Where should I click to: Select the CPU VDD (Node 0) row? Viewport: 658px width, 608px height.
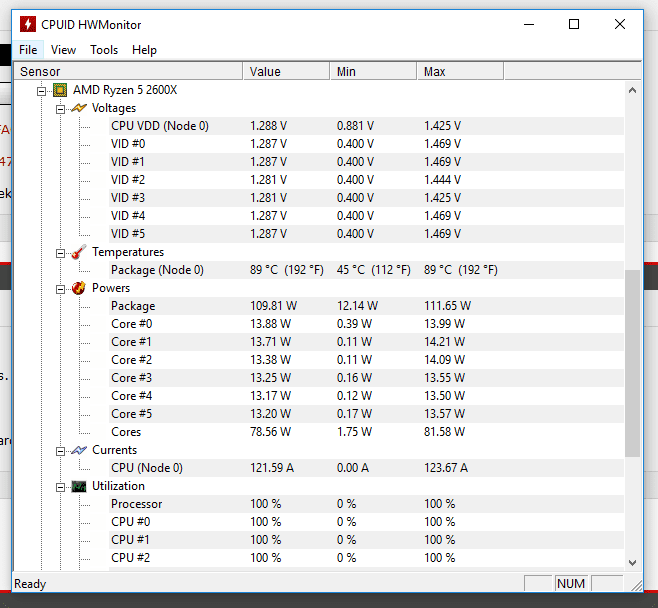coord(366,126)
